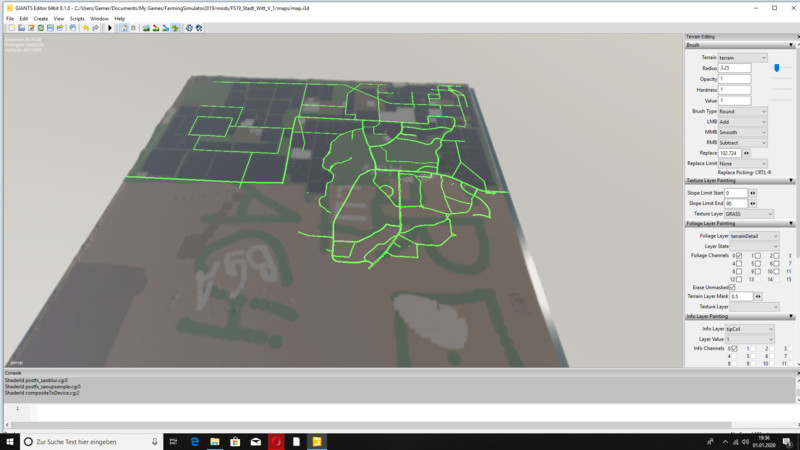Click the Windows Start button
This screenshot has width=800, height=450.
10,441
